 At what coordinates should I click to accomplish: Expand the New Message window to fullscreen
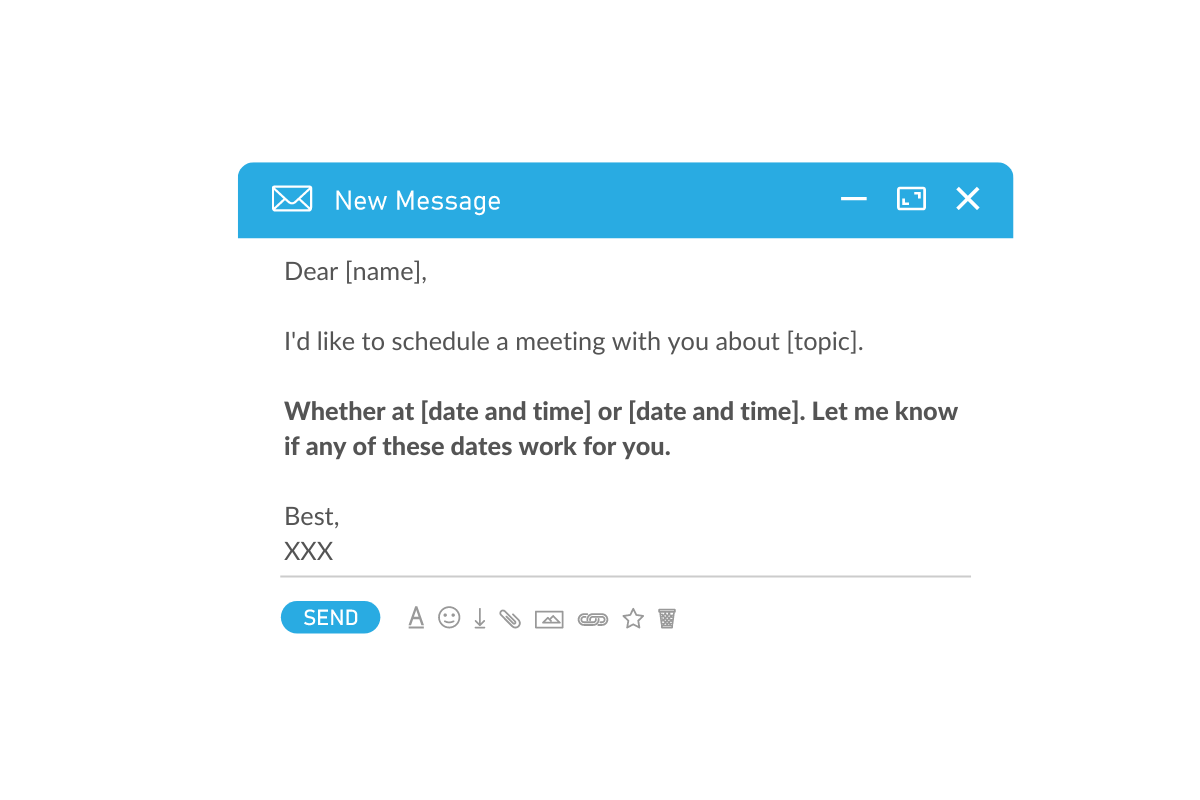(911, 199)
